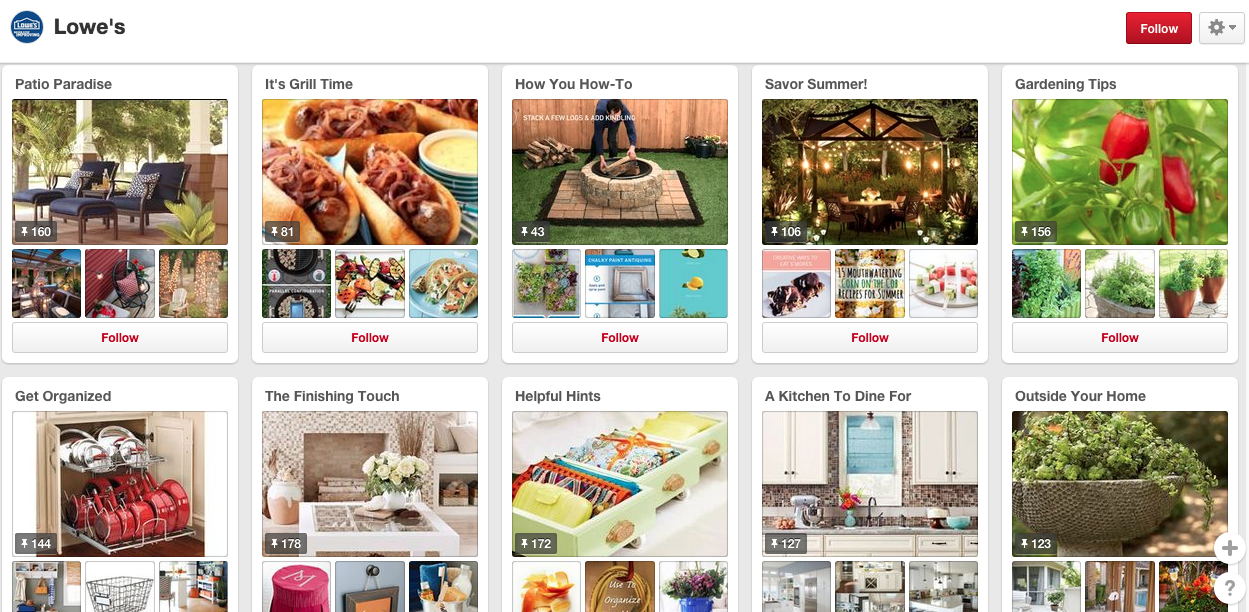Follow the Savor Summer! board
Image resolution: width=1249 pixels, height=612 pixels.
[870, 338]
